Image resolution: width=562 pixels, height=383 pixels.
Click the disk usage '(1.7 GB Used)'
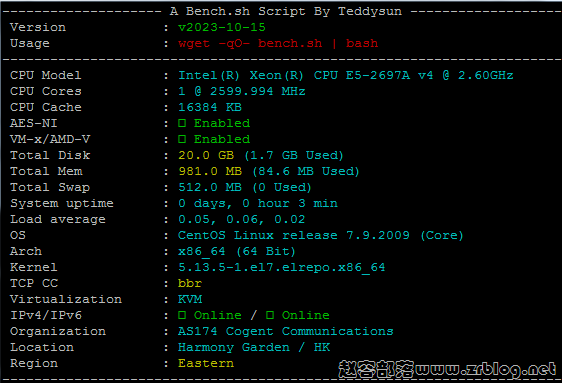click(x=294, y=155)
